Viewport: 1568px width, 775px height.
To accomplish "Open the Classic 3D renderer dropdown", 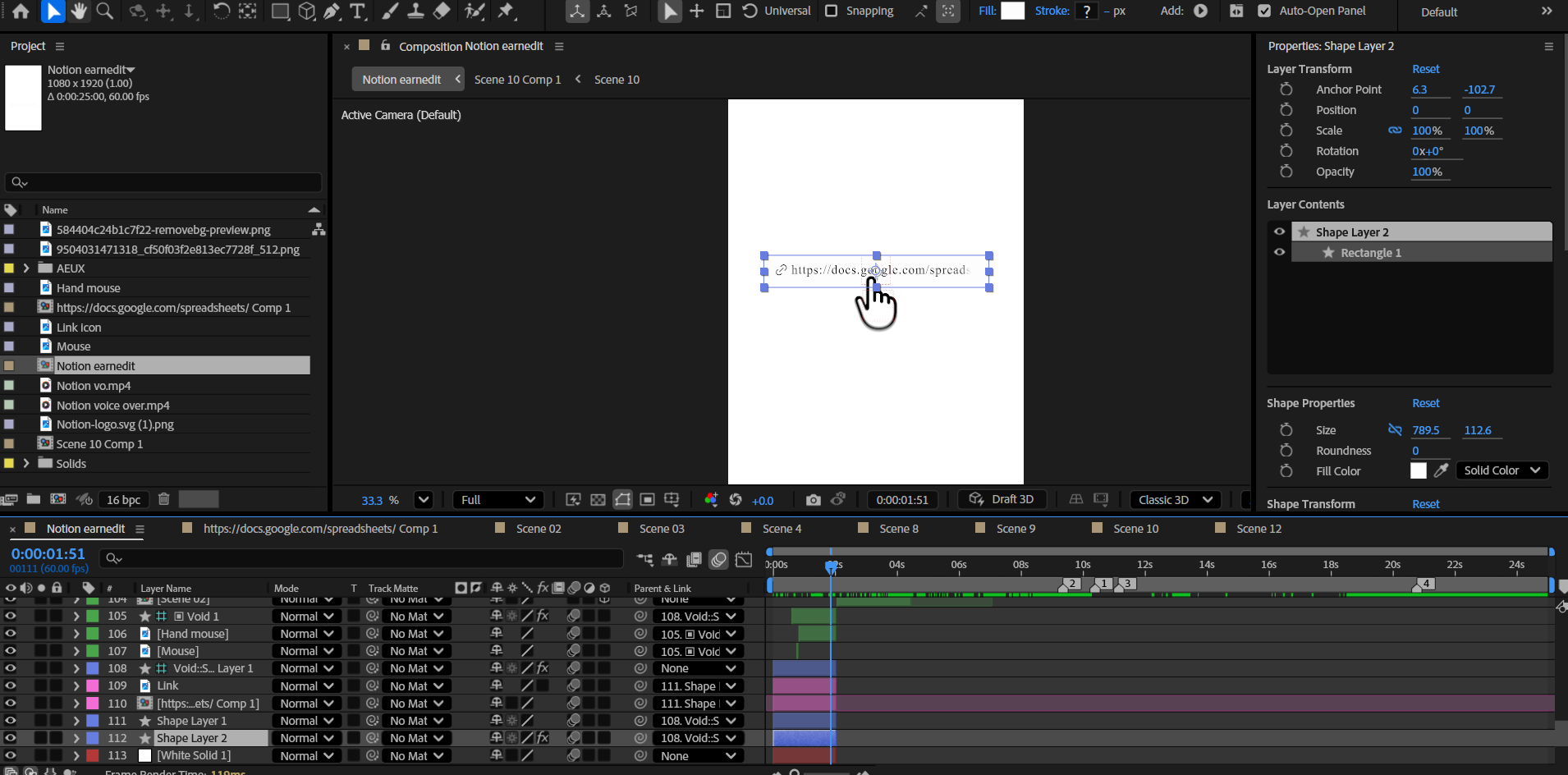I will [x=1175, y=499].
